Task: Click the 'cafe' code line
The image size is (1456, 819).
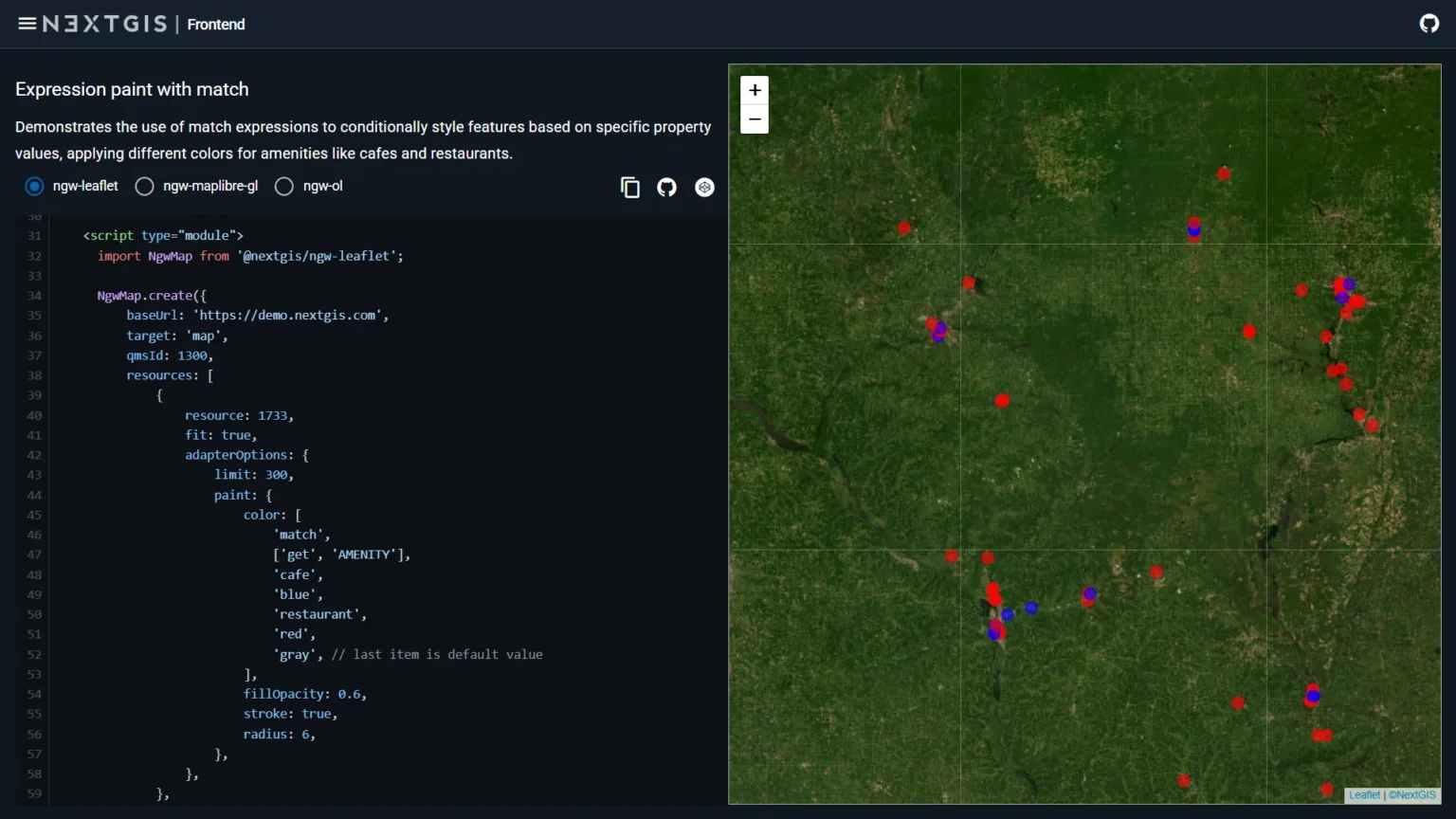Action: [298, 574]
